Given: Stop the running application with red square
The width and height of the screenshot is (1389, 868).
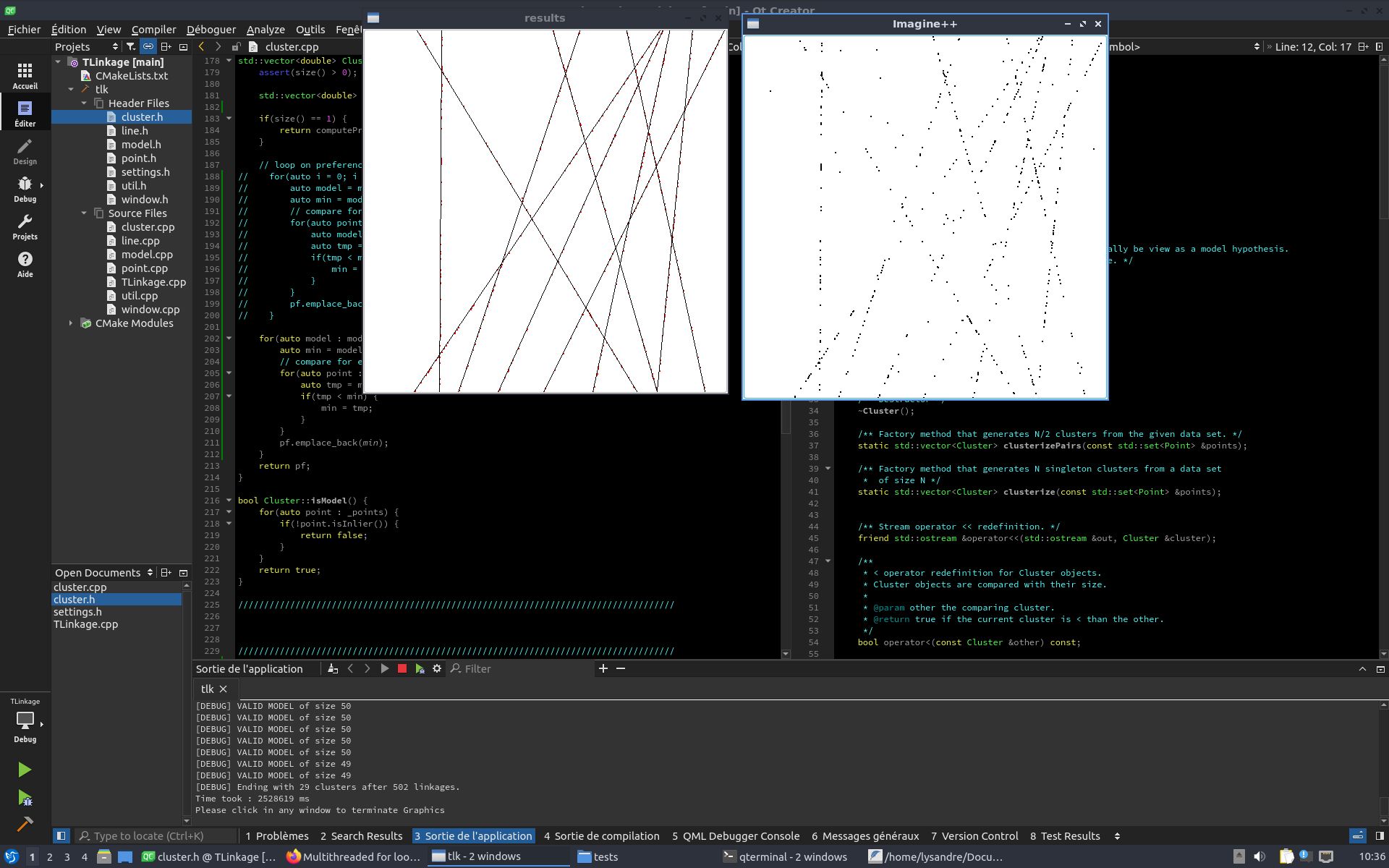Looking at the screenshot, I should (x=402, y=669).
